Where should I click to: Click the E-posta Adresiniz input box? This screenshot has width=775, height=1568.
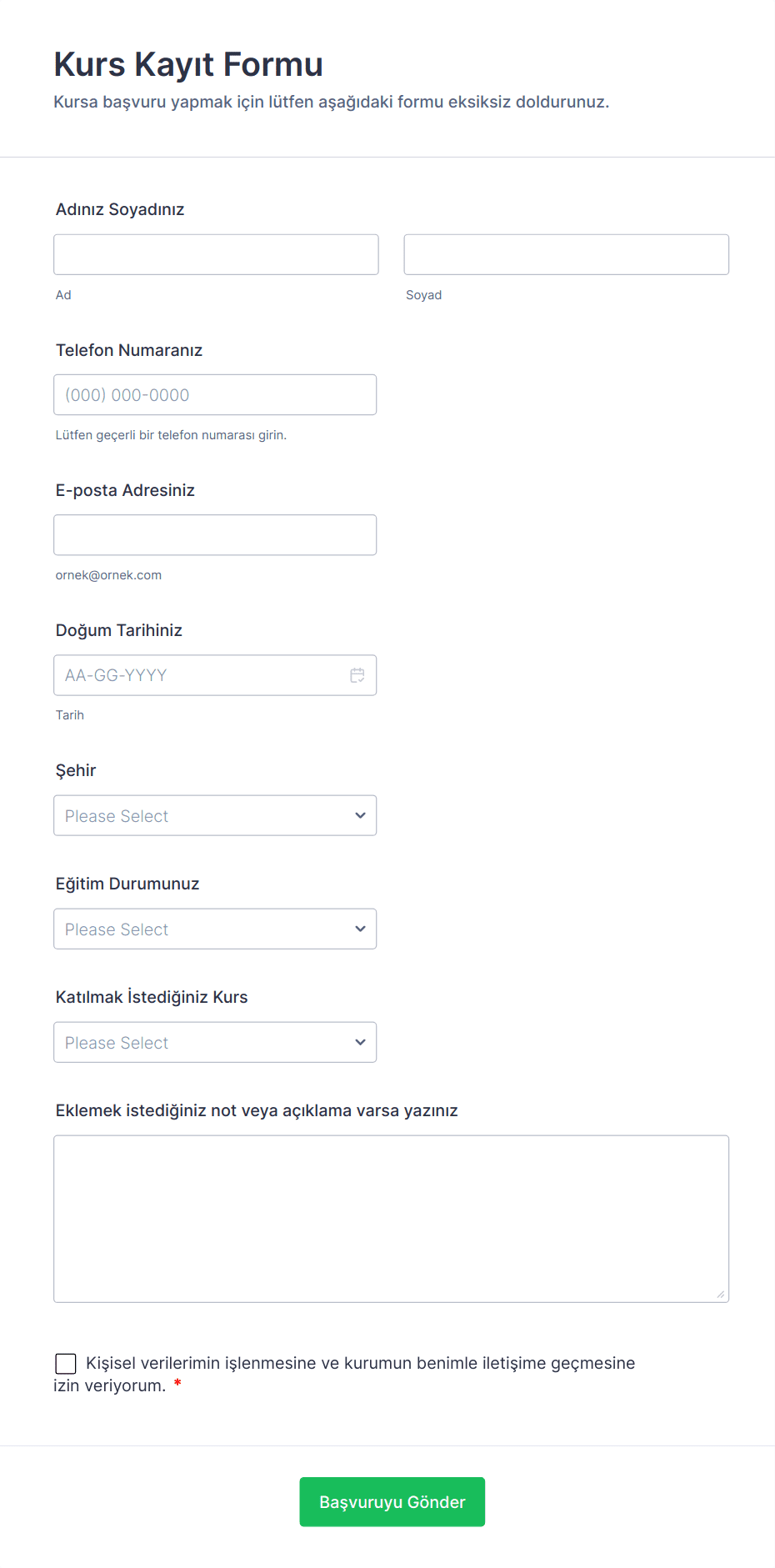(x=215, y=535)
